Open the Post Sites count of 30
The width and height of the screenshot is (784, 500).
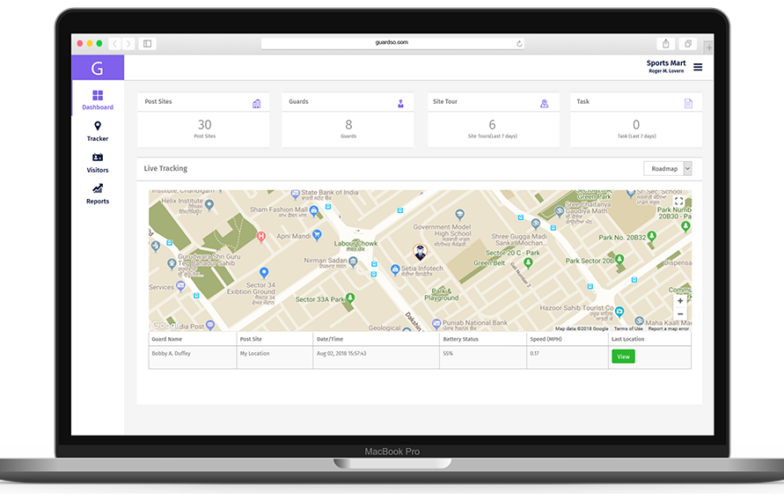click(204, 124)
